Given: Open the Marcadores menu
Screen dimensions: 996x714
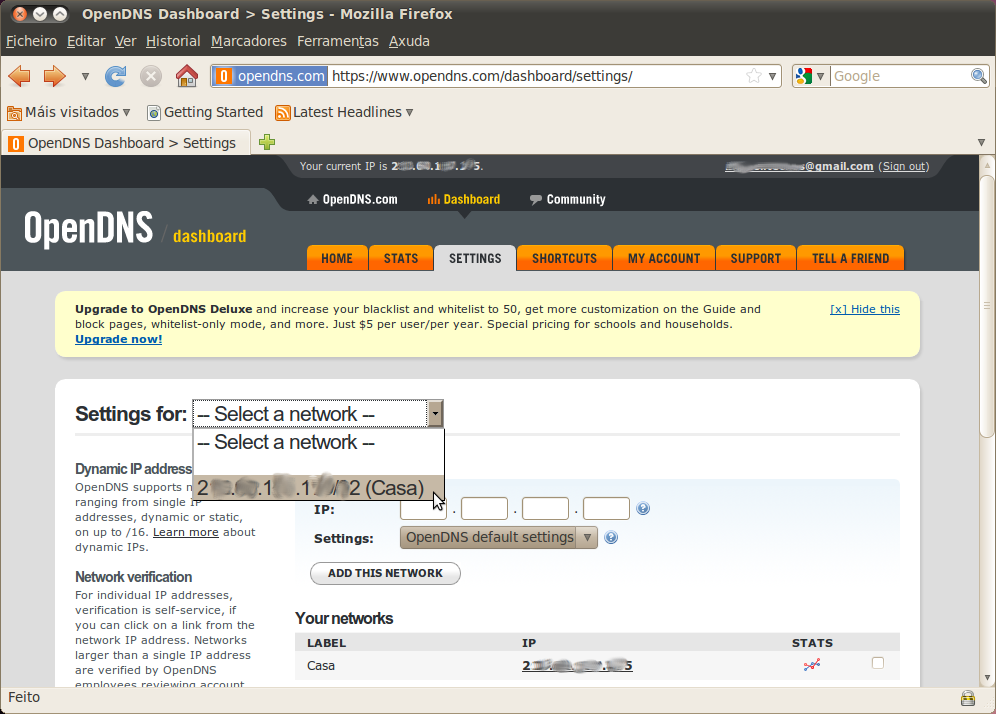Looking at the screenshot, I should pos(248,41).
